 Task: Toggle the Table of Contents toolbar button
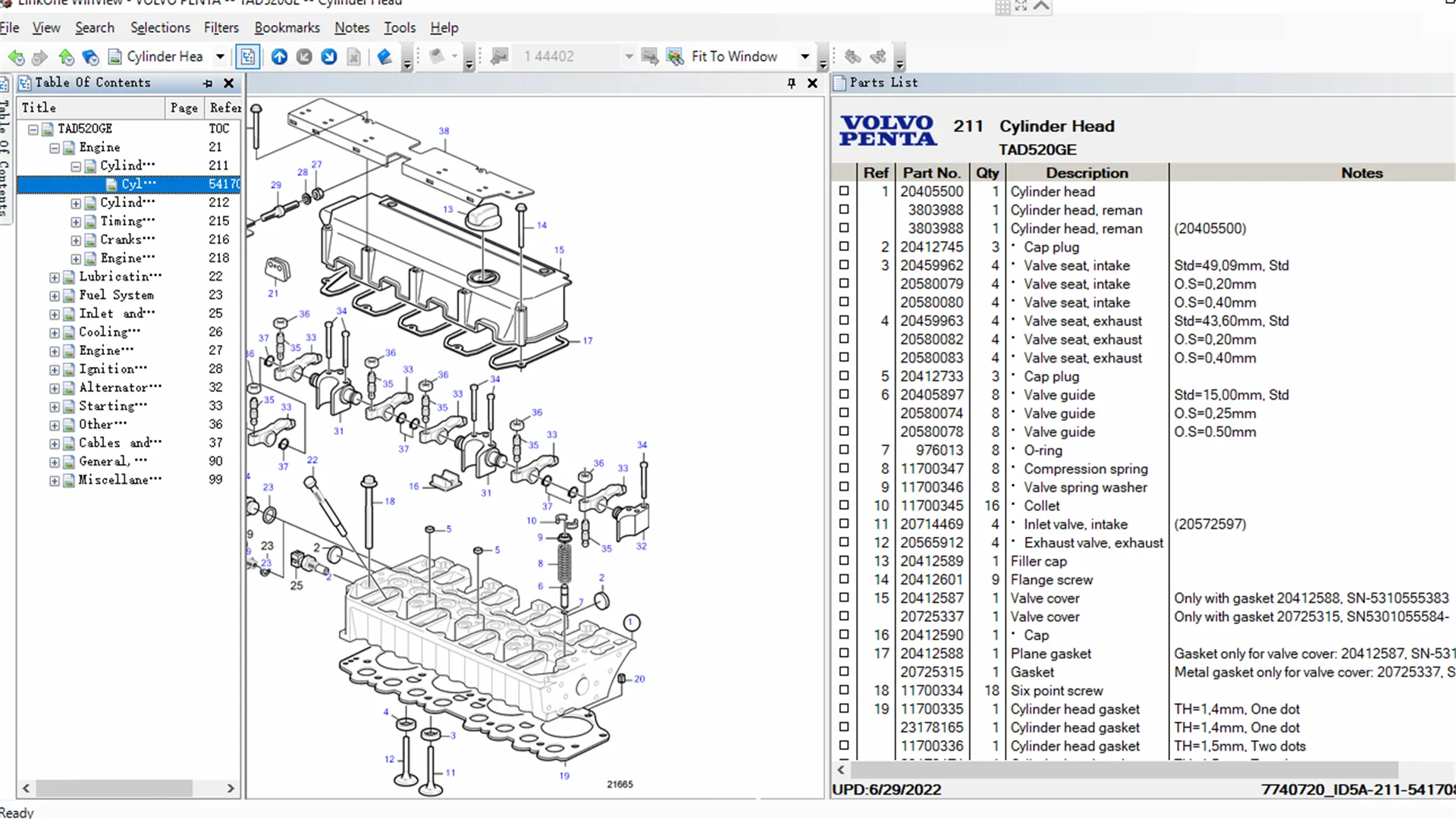[x=248, y=57]
